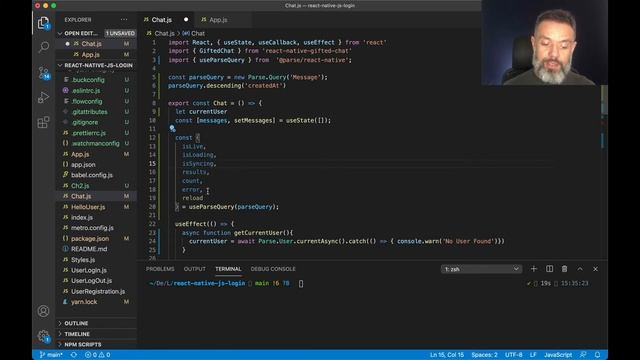
Task: Click the lightbulb code action icon
Action: tap(172, 129)
